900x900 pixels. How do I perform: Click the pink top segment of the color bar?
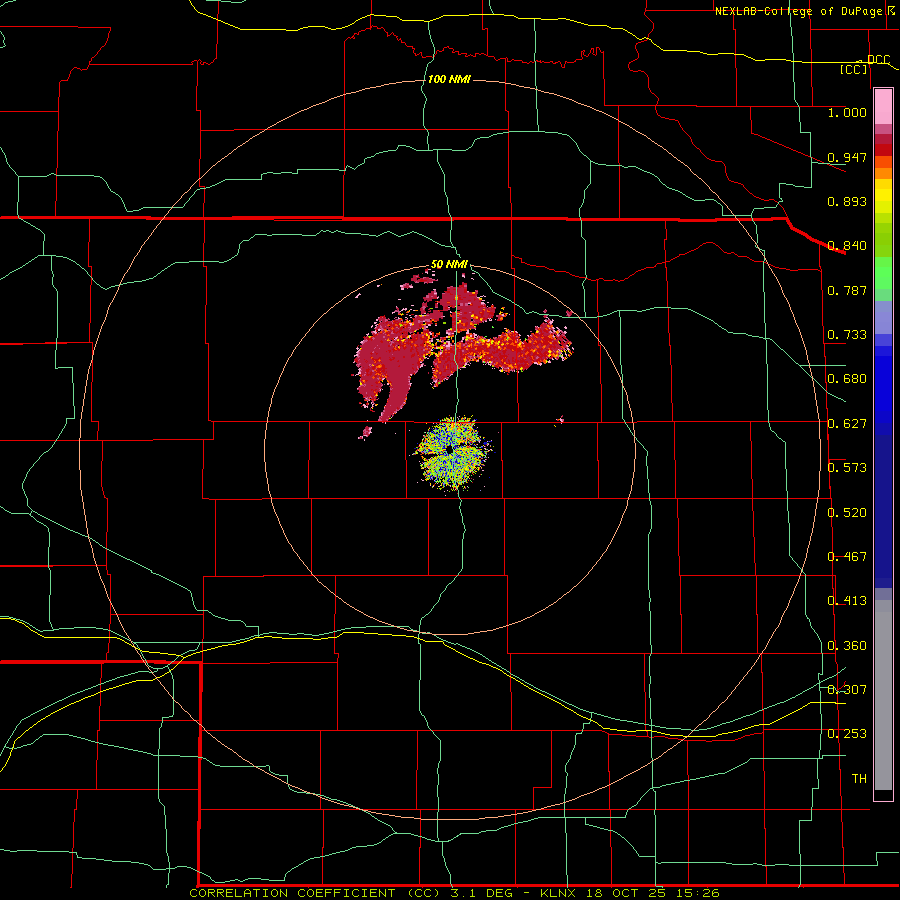[883, 107]
